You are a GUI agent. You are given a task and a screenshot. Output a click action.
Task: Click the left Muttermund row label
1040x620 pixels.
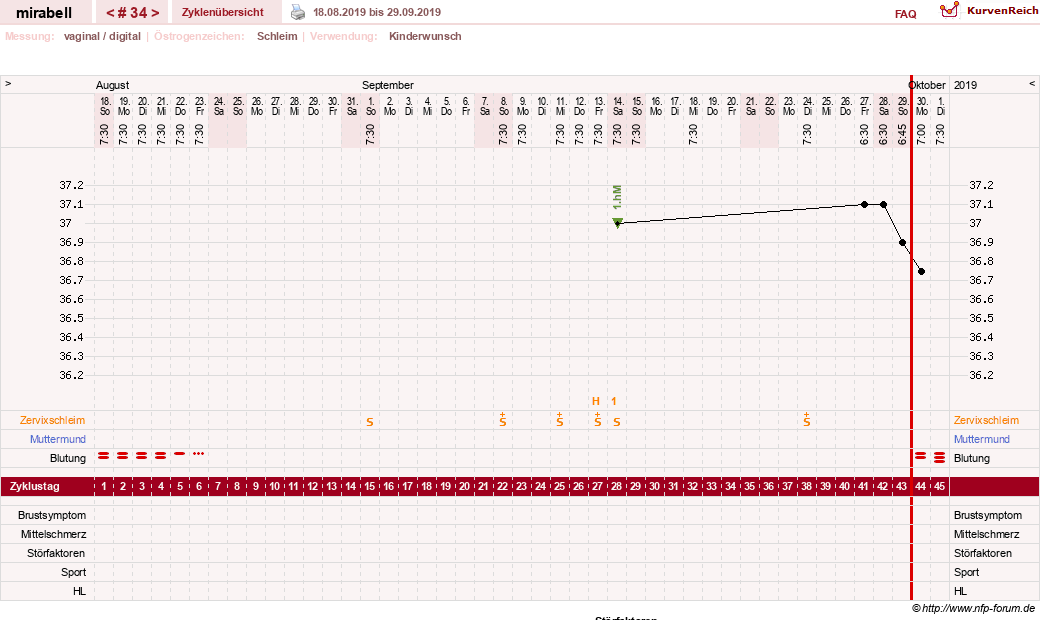click(x=58, y=439)
